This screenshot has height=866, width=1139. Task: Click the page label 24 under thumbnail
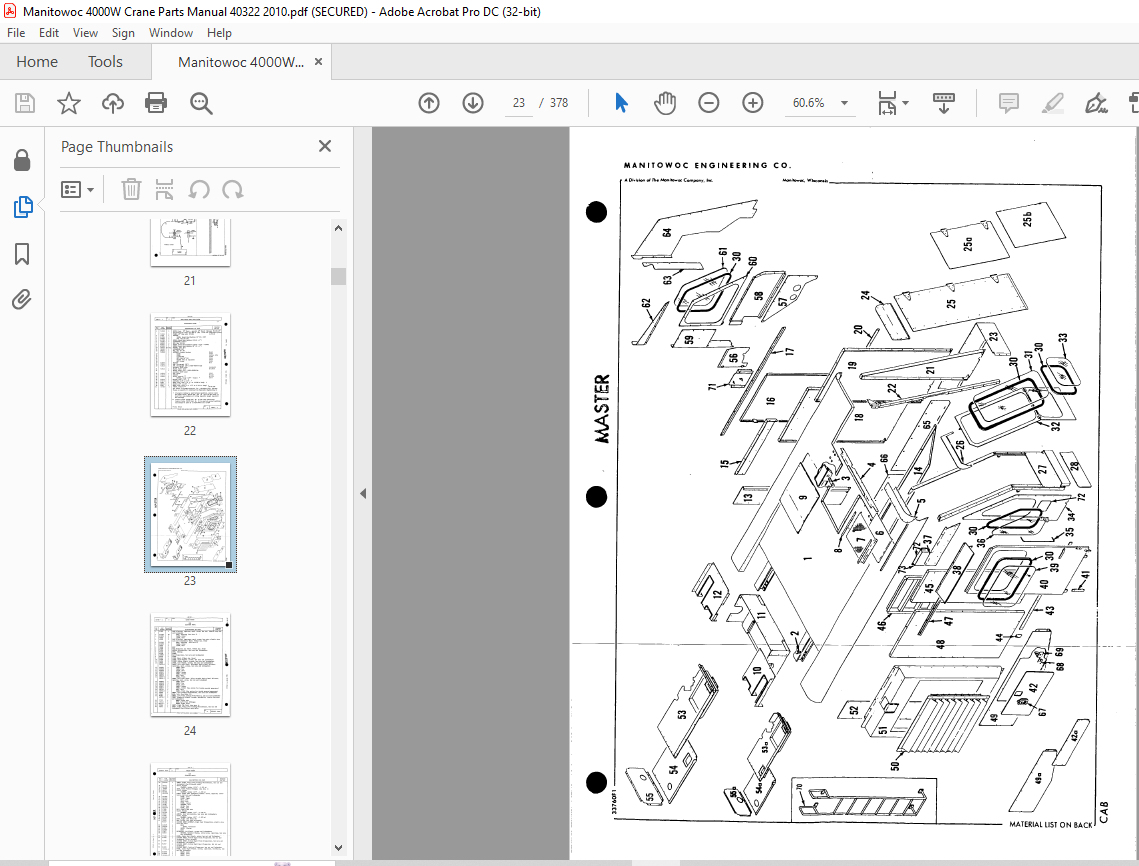point(190,731)
